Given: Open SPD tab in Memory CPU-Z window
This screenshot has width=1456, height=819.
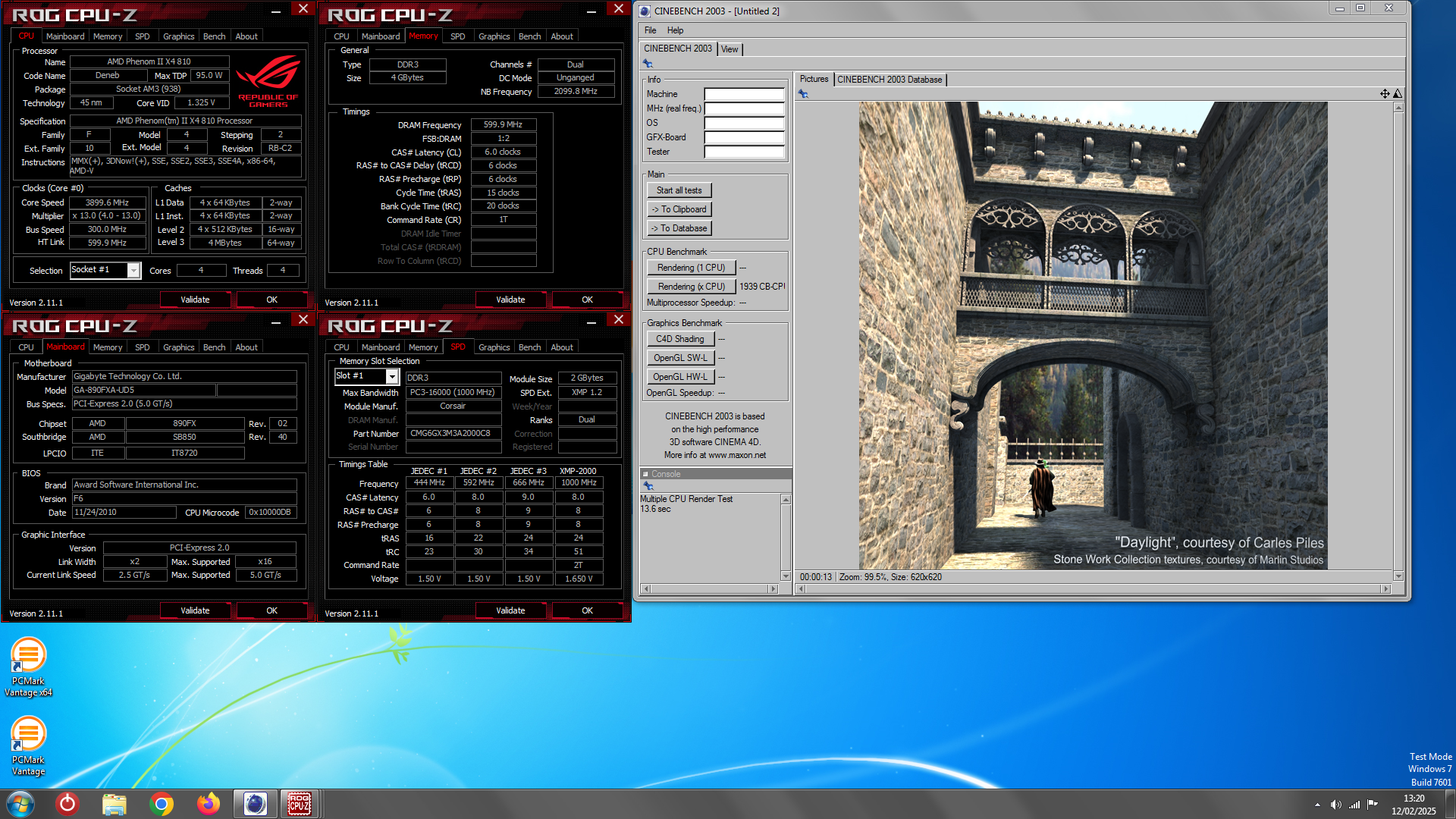Looking at the screenshot, I should pos(458,36).
